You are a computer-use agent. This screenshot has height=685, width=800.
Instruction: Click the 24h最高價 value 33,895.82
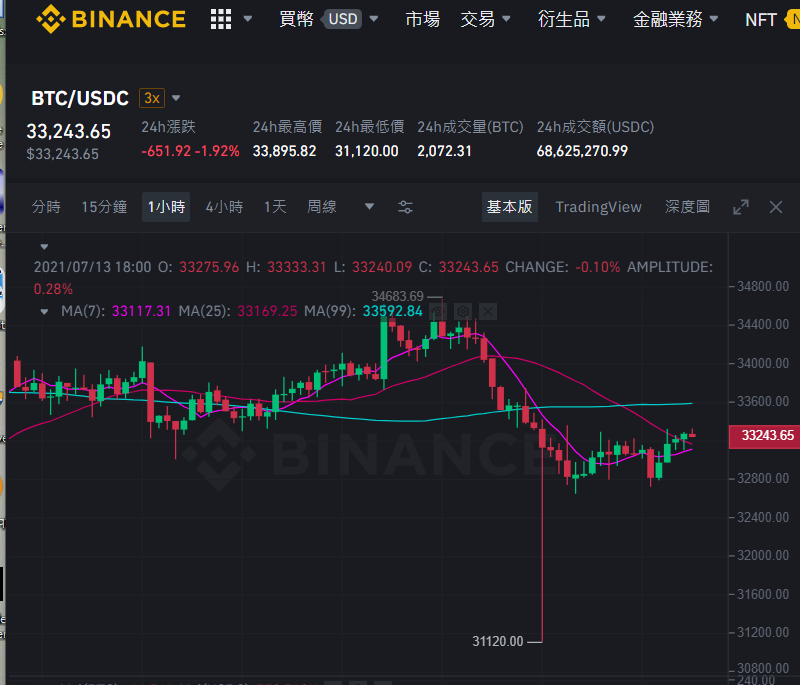click(x=285, y=151)
